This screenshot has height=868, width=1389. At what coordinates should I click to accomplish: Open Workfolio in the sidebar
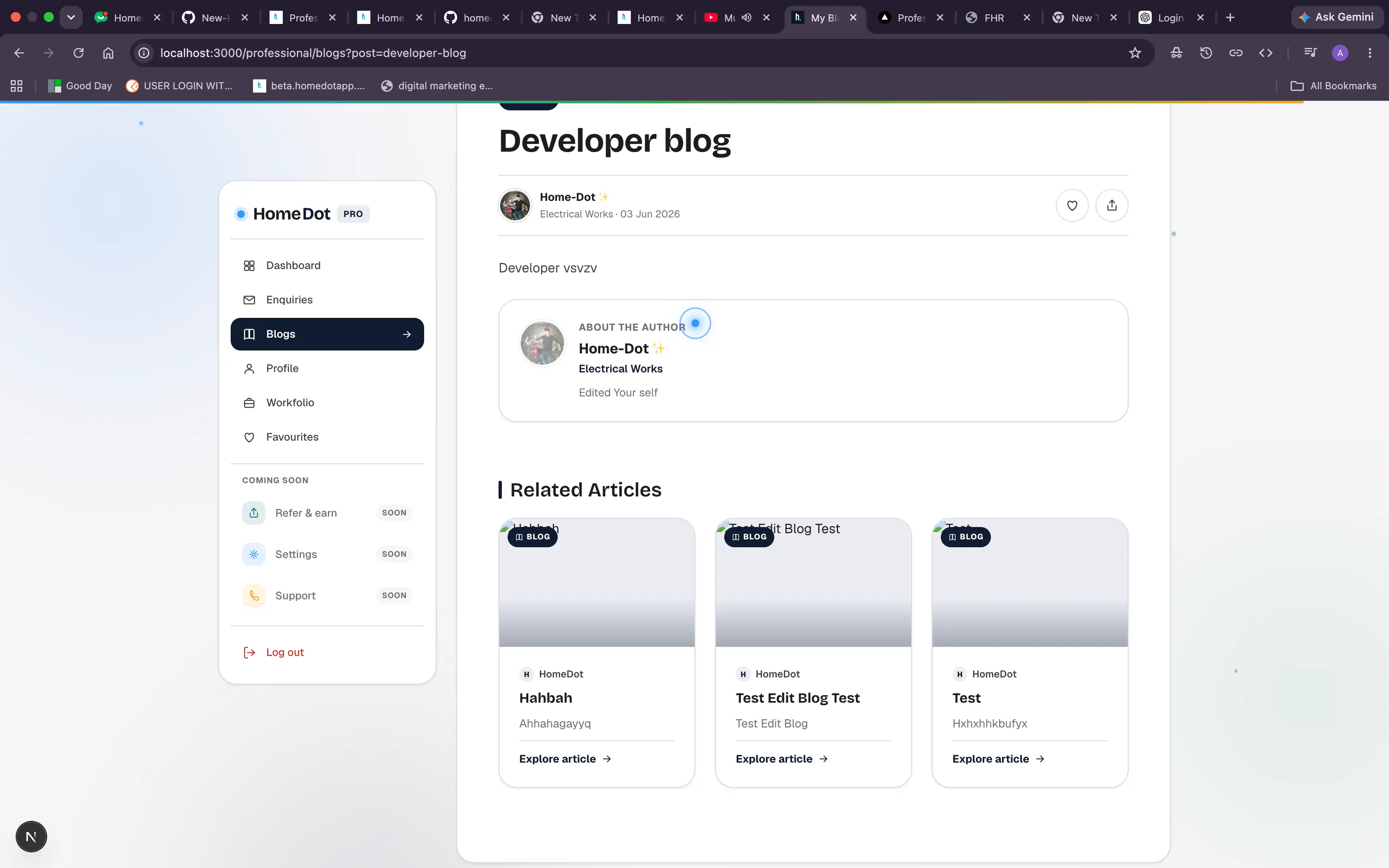[327, 403]
